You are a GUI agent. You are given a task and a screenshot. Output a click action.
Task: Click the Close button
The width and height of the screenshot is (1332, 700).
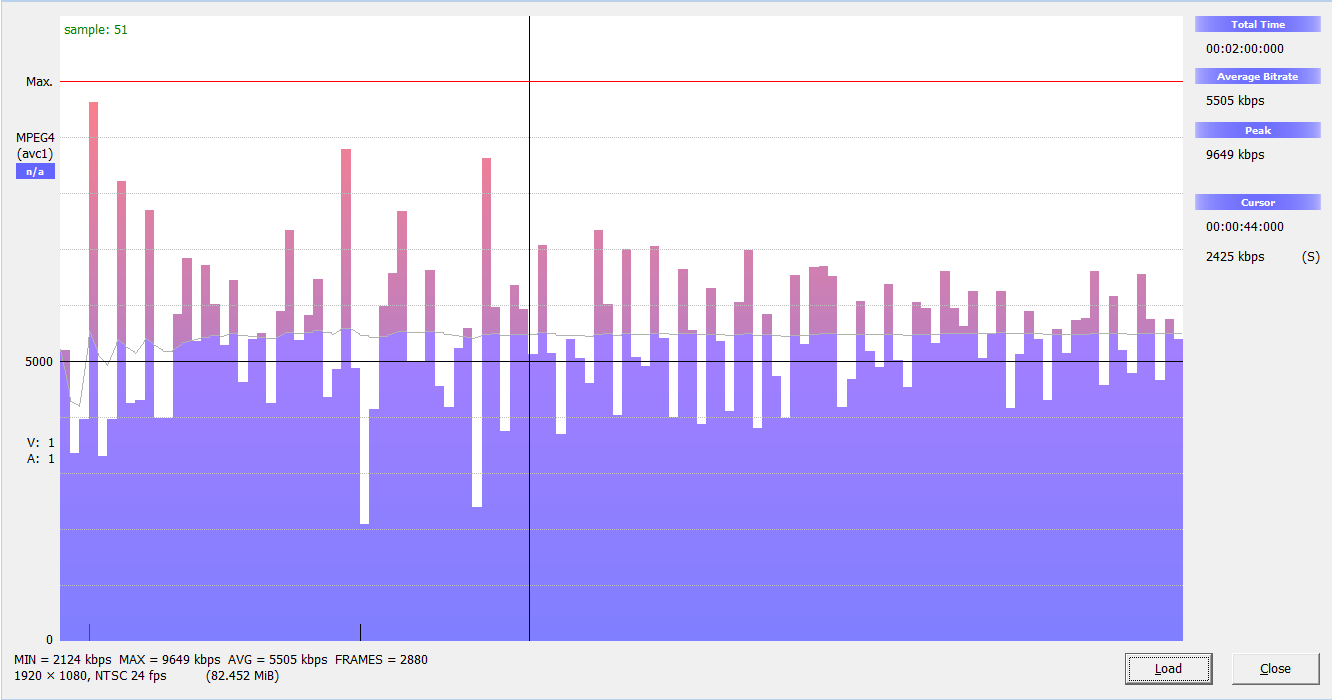(1275, 668)
